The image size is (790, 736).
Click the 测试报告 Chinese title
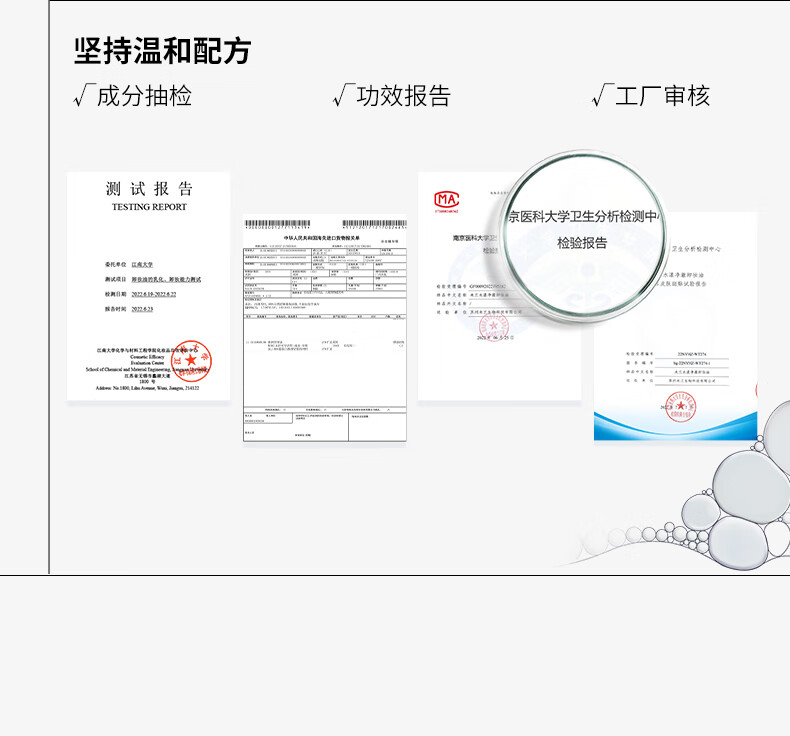tap(149, 189)
